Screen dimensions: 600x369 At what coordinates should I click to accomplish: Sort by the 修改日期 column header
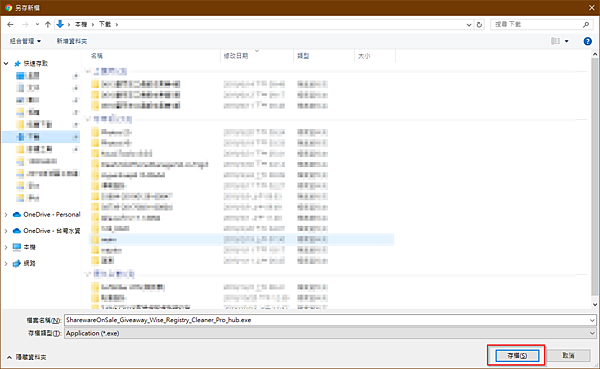tap(236, 56)
